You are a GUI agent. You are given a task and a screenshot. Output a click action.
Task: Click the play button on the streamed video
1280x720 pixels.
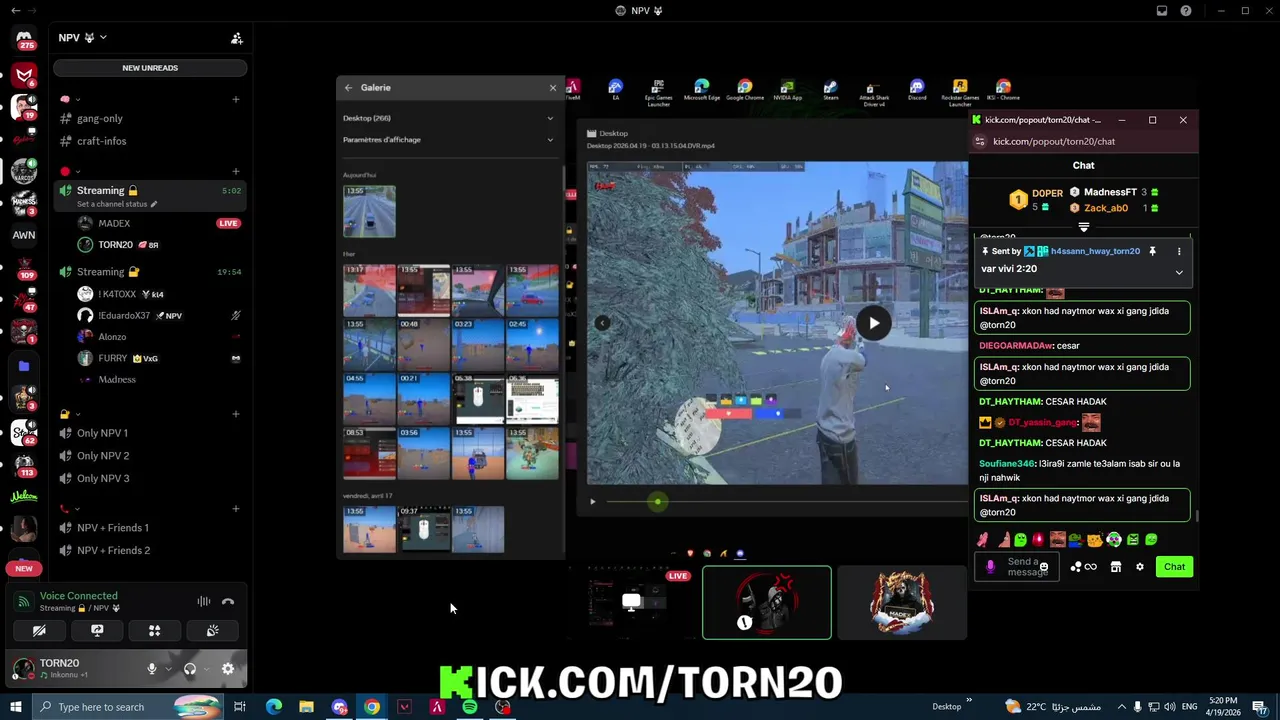(x=874, y=323)
